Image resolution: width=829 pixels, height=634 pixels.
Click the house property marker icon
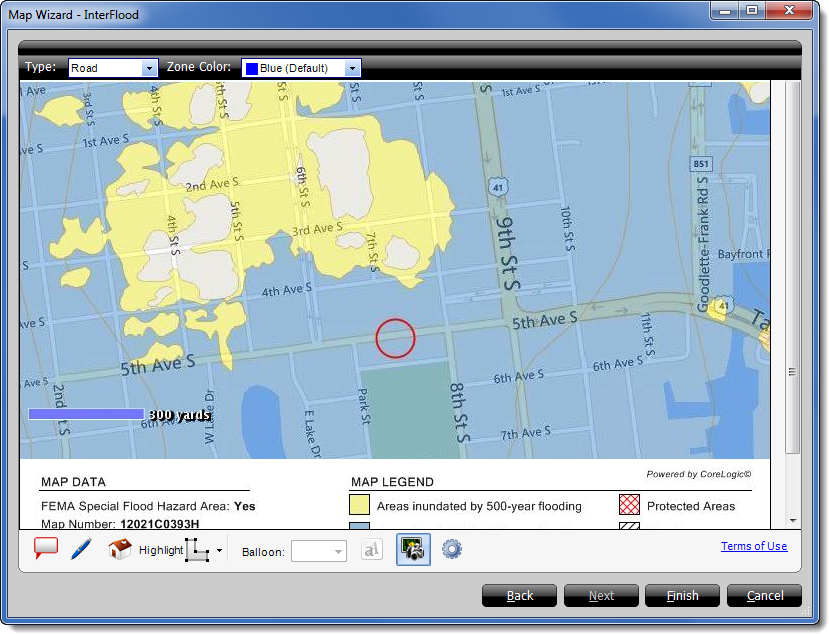120,549
